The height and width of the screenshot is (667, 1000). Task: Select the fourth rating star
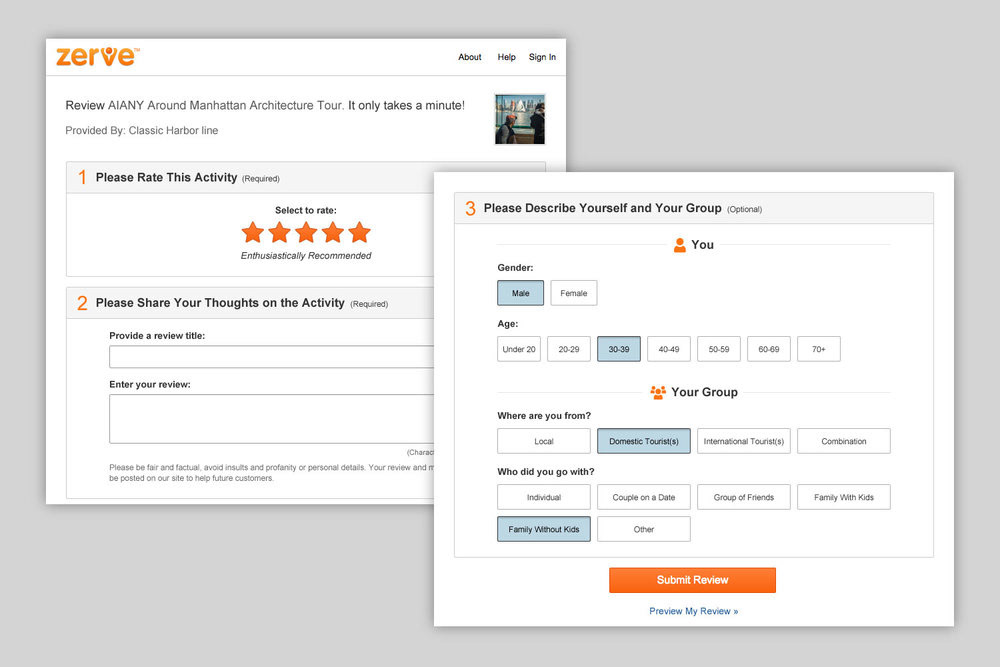click(333, 232)
